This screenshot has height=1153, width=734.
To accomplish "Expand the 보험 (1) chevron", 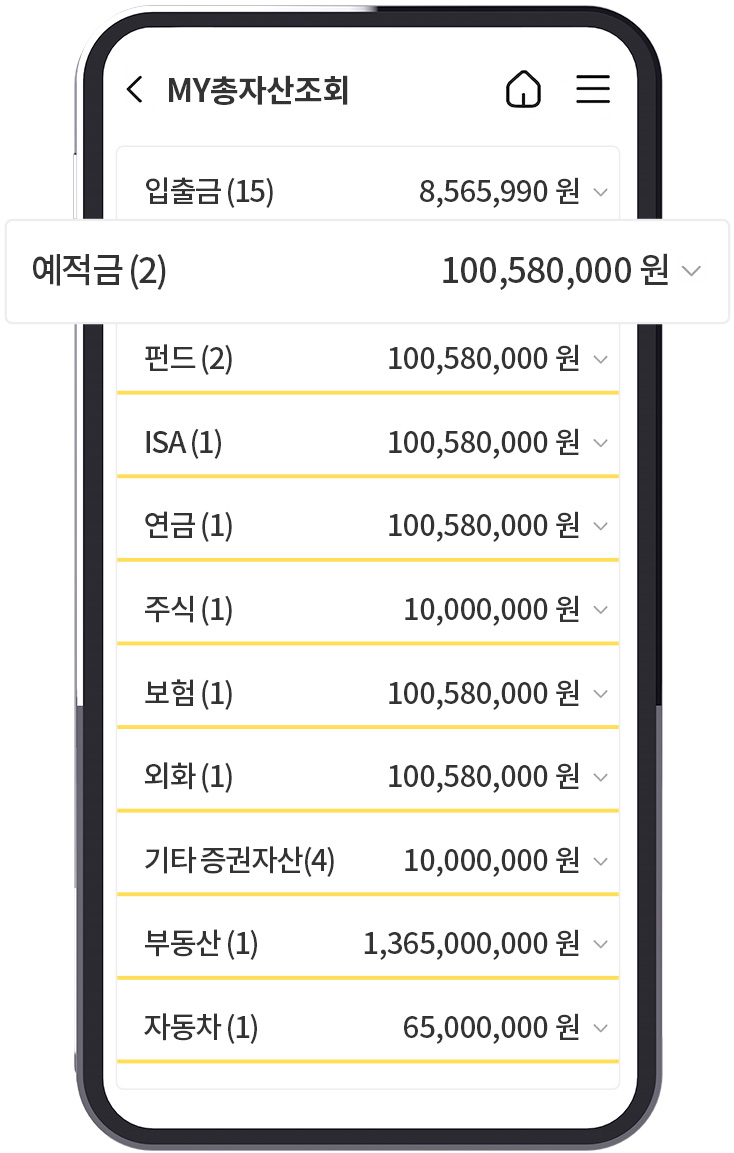I will click(601, 693).
